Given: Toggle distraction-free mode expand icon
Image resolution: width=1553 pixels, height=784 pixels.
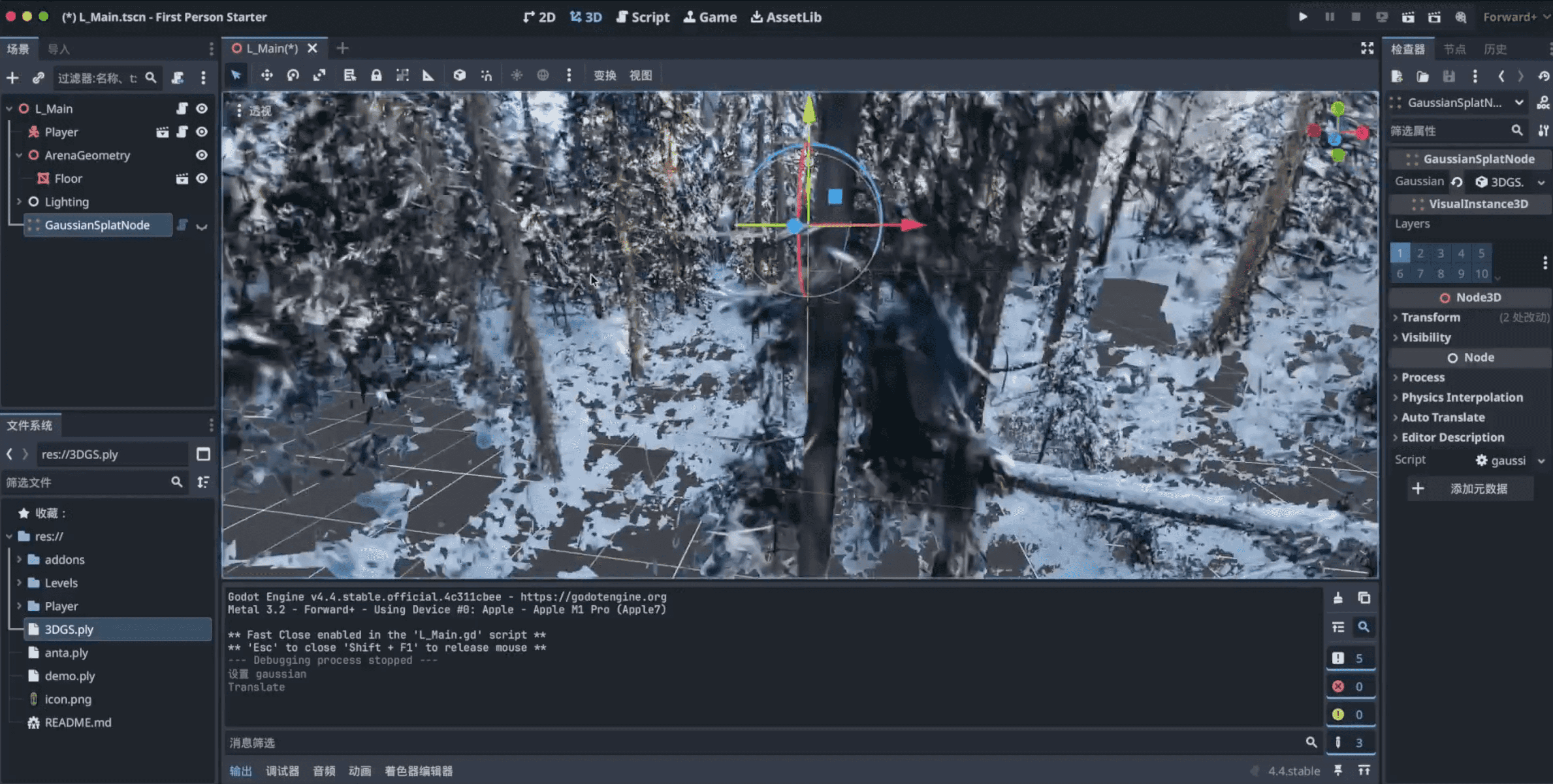Looking at the screenshot, I should 1367,48.
